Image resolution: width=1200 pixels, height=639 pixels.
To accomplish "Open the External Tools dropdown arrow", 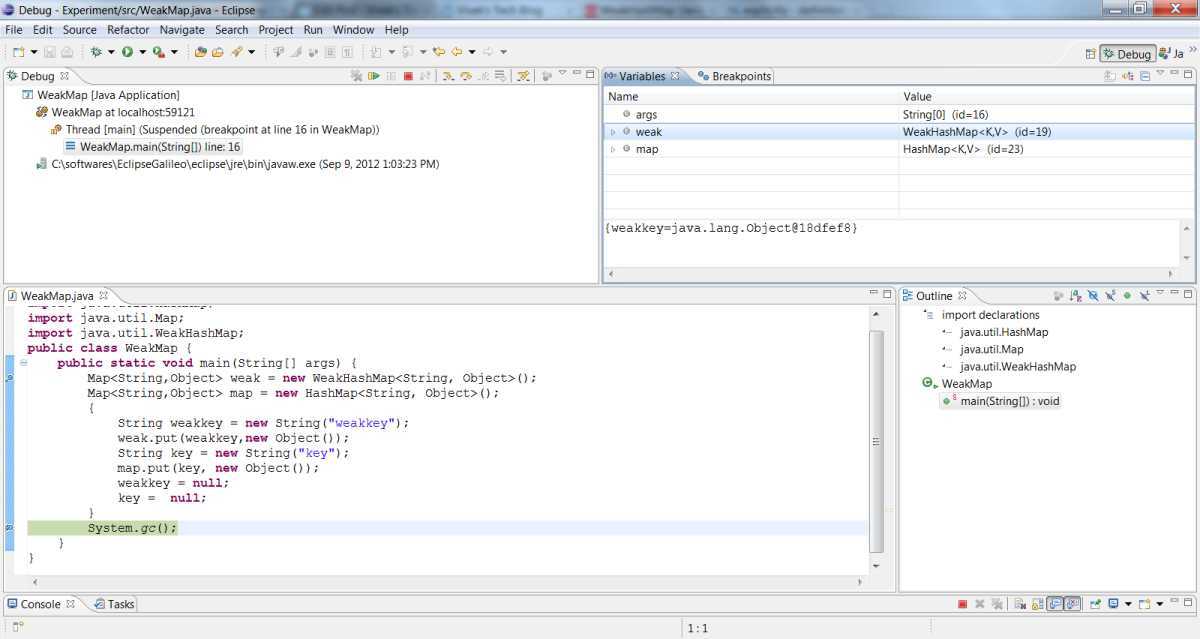I will tap(174, 52).
